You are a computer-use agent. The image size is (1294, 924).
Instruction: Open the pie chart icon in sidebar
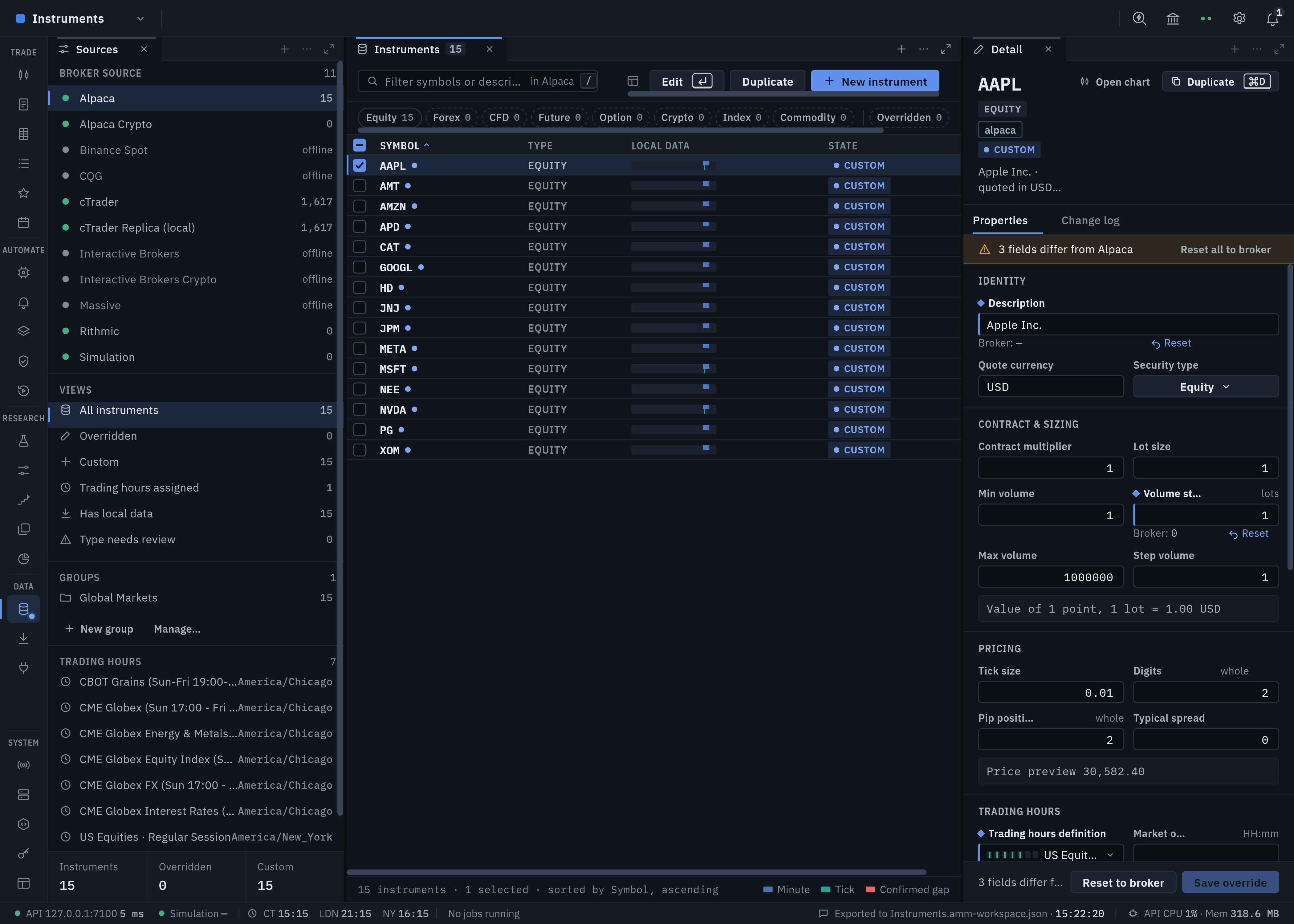point(23,559)
